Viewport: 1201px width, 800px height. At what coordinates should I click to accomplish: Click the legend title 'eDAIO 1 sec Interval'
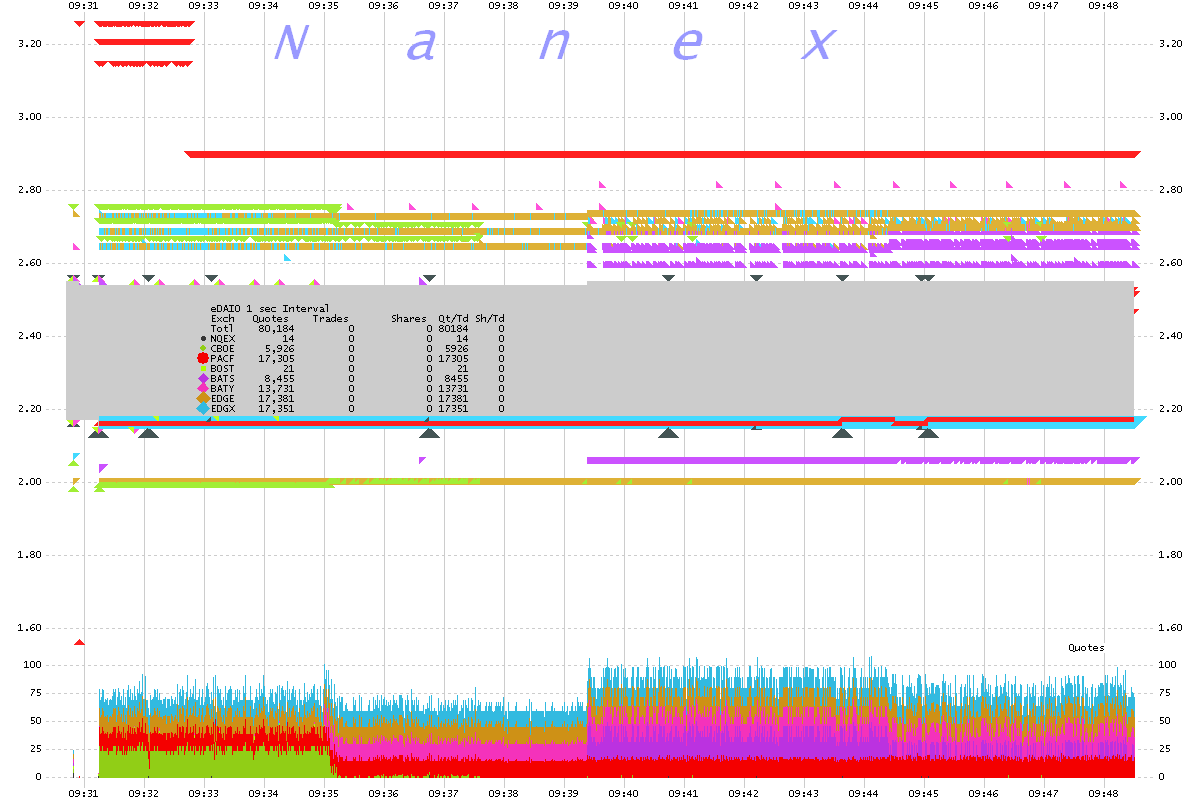pos(270,308)
